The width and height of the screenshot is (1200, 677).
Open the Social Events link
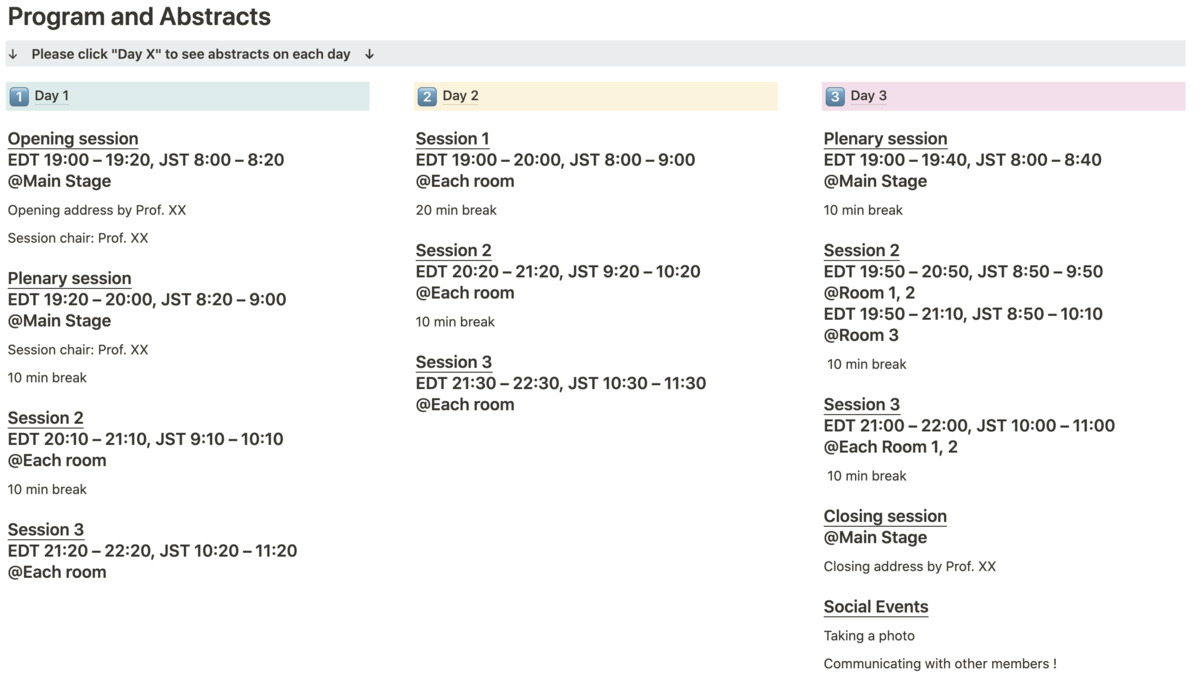(x=876, y=607)
